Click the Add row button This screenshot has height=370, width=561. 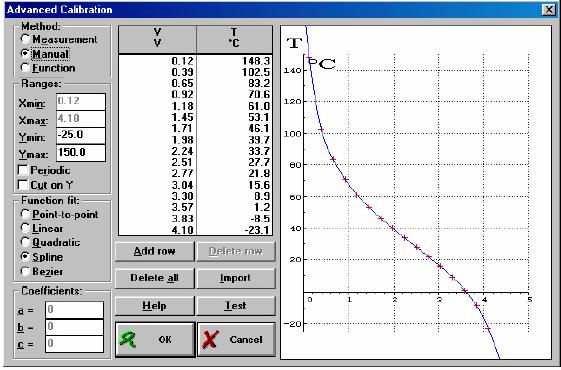[155, 251]
